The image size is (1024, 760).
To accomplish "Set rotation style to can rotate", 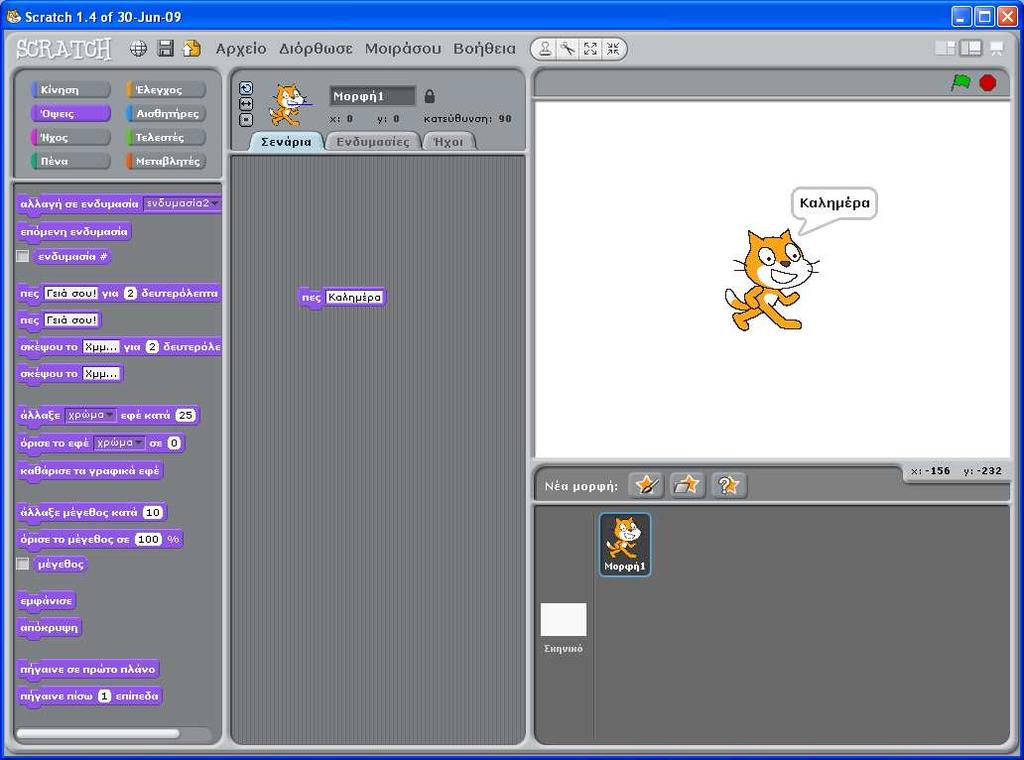I will click(246, 88).
